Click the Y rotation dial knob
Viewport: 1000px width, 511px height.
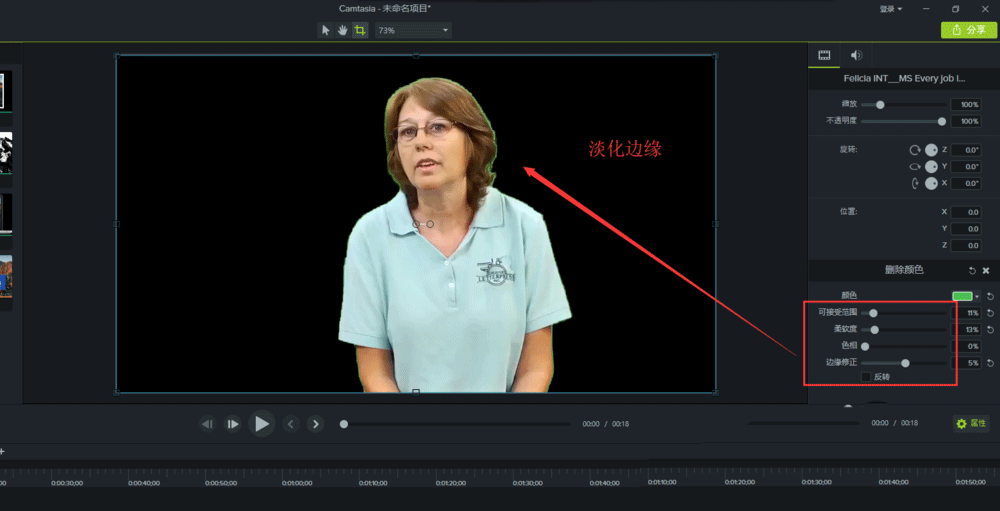click(931, 167)
